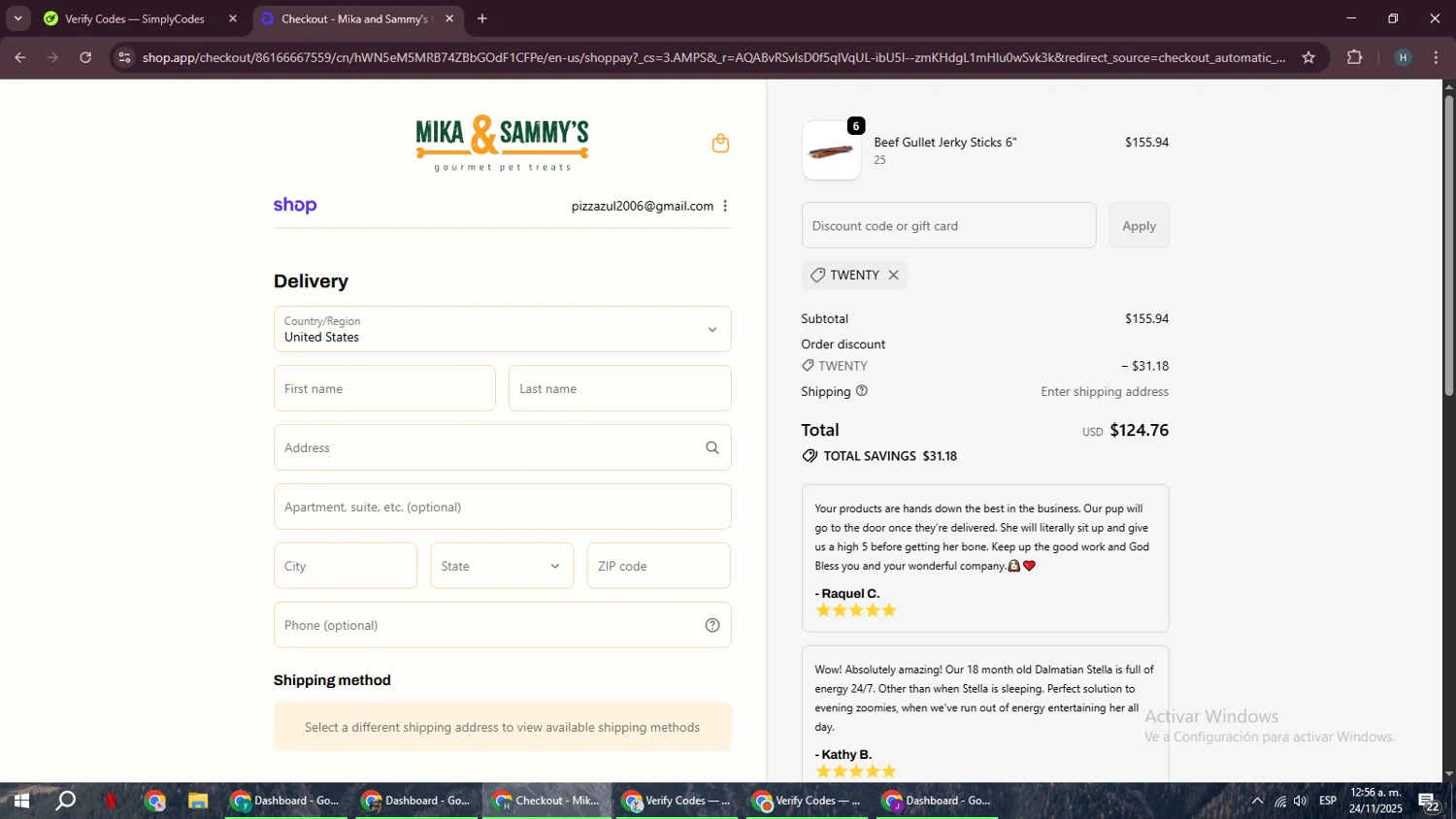Open tab search dropdown arrow
The height and width of the screenshot is (819, 1456).
pos(17,18)
